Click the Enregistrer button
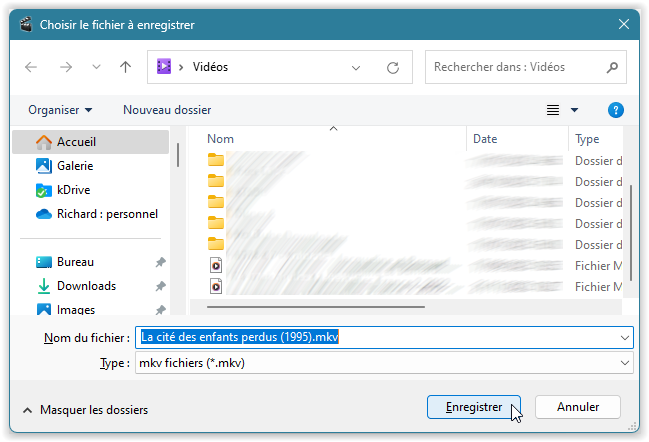 tap(473, 407)
